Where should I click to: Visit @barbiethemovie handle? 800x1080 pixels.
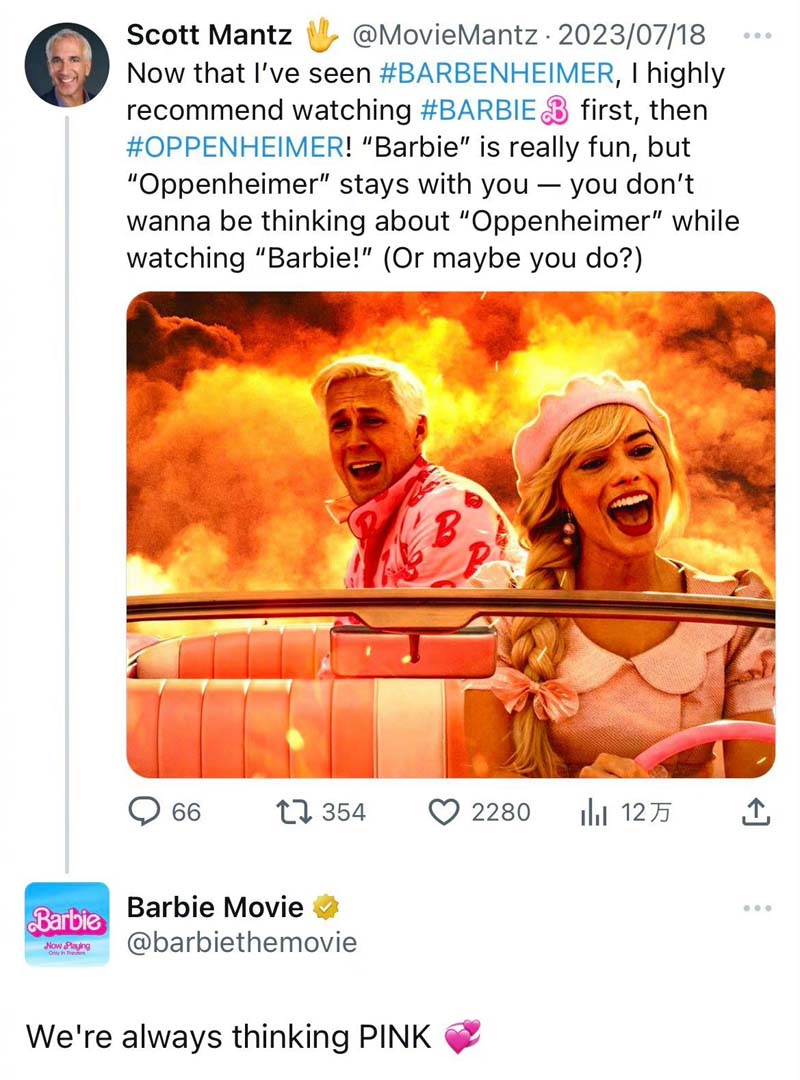[242, 942]
